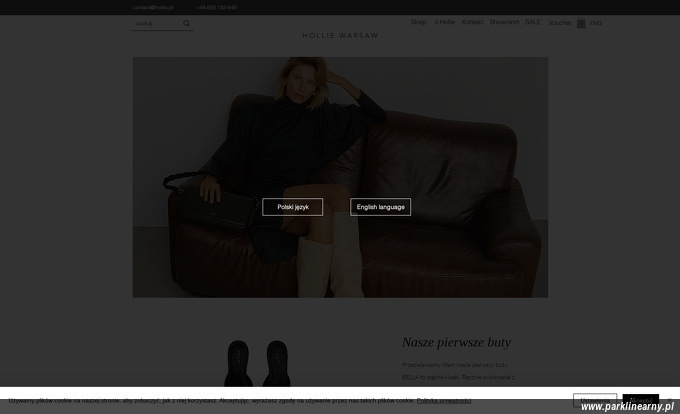Click the szukaj search field
Screen dimensions: 680x414
pos(158,23)
